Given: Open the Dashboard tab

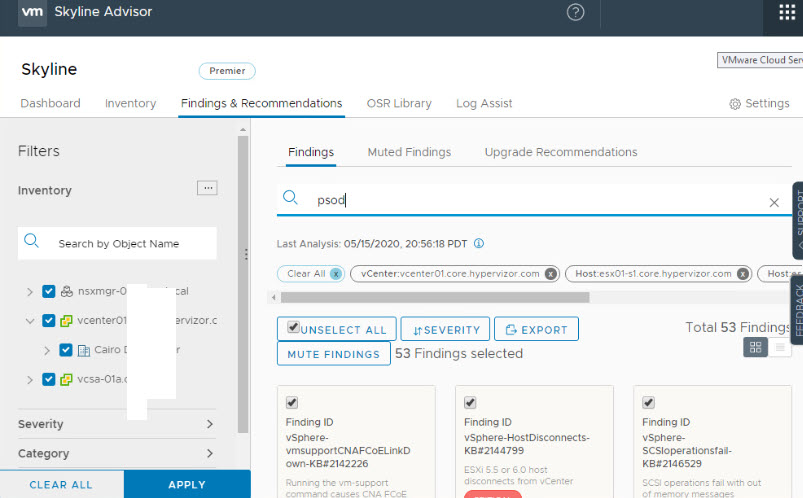Looking at the screenshot, I should click(x=50, y=103).
